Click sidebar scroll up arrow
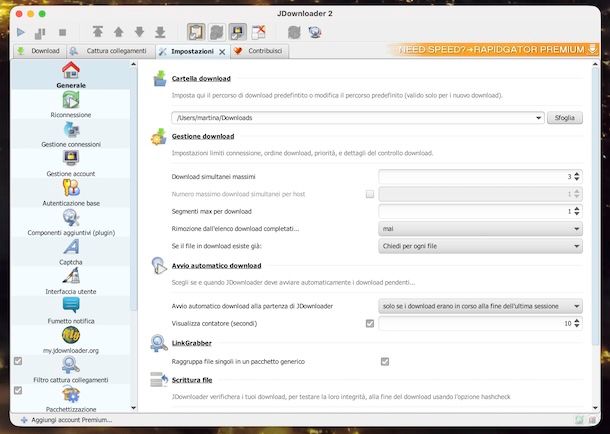 click(133, 64)
